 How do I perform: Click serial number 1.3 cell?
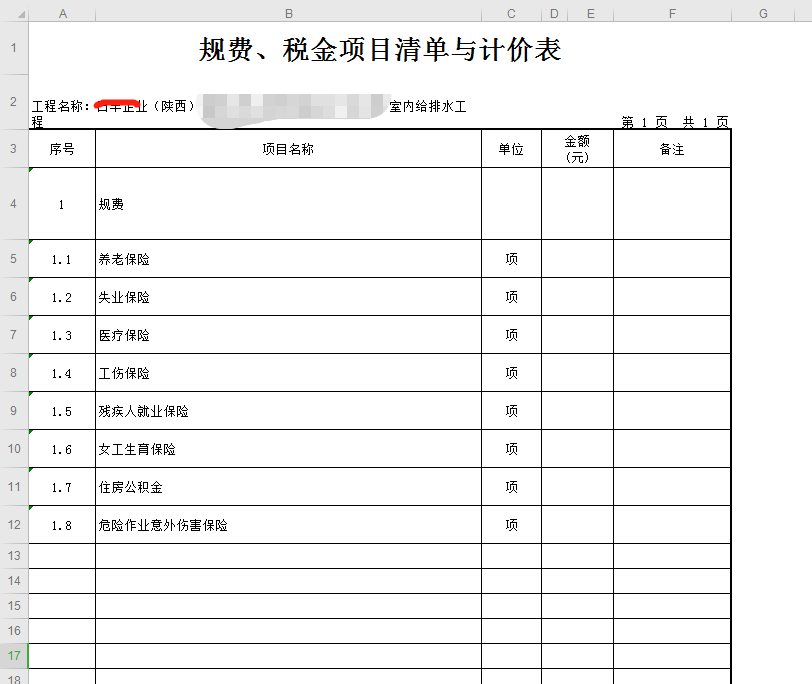click(62, 335)
